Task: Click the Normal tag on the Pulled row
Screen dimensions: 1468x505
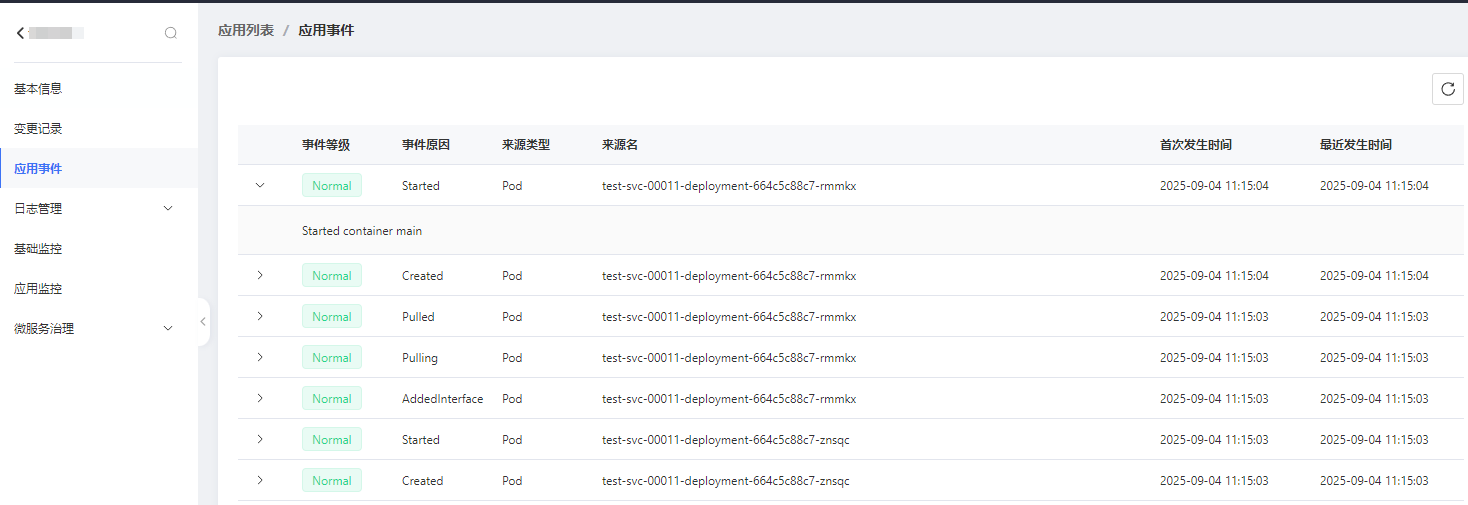Action: [331, 317]
